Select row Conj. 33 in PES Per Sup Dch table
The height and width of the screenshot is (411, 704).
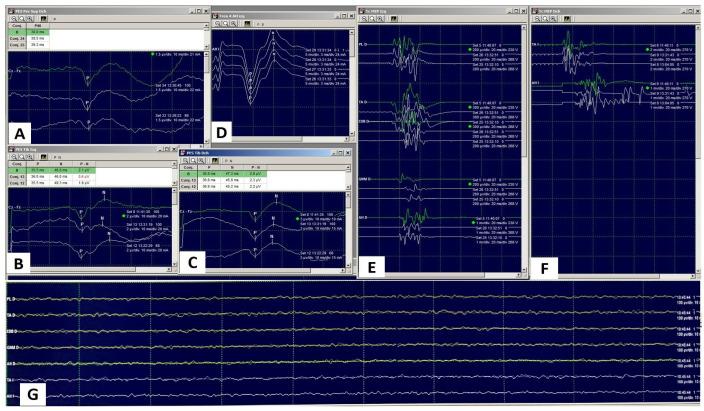(29, 45)
